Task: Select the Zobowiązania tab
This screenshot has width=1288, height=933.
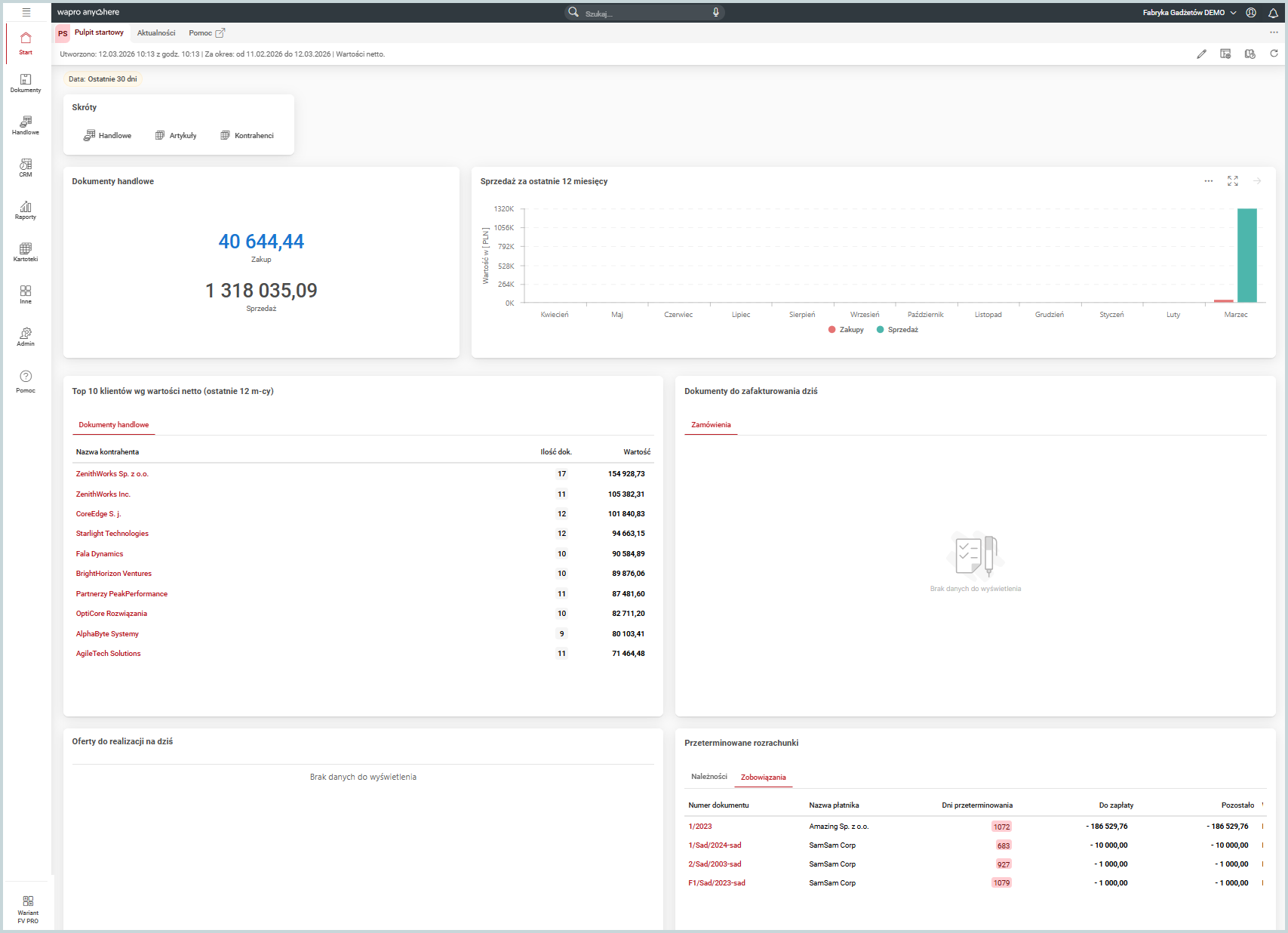Action: tap(763, 777)
